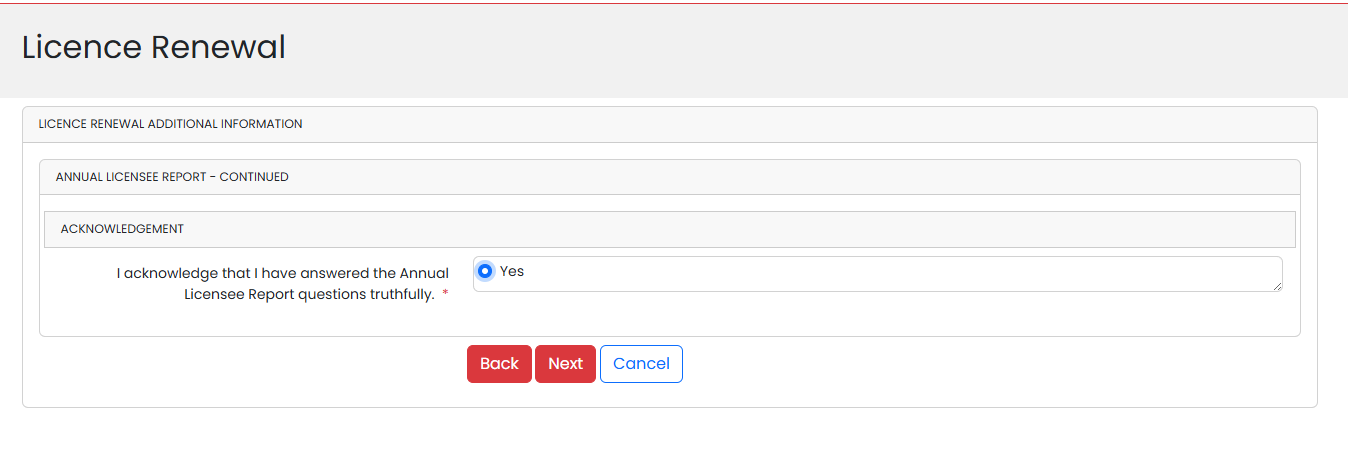Click the Annual Licensee Report - Continued header

pyautogui.click(x=172, y=177)
